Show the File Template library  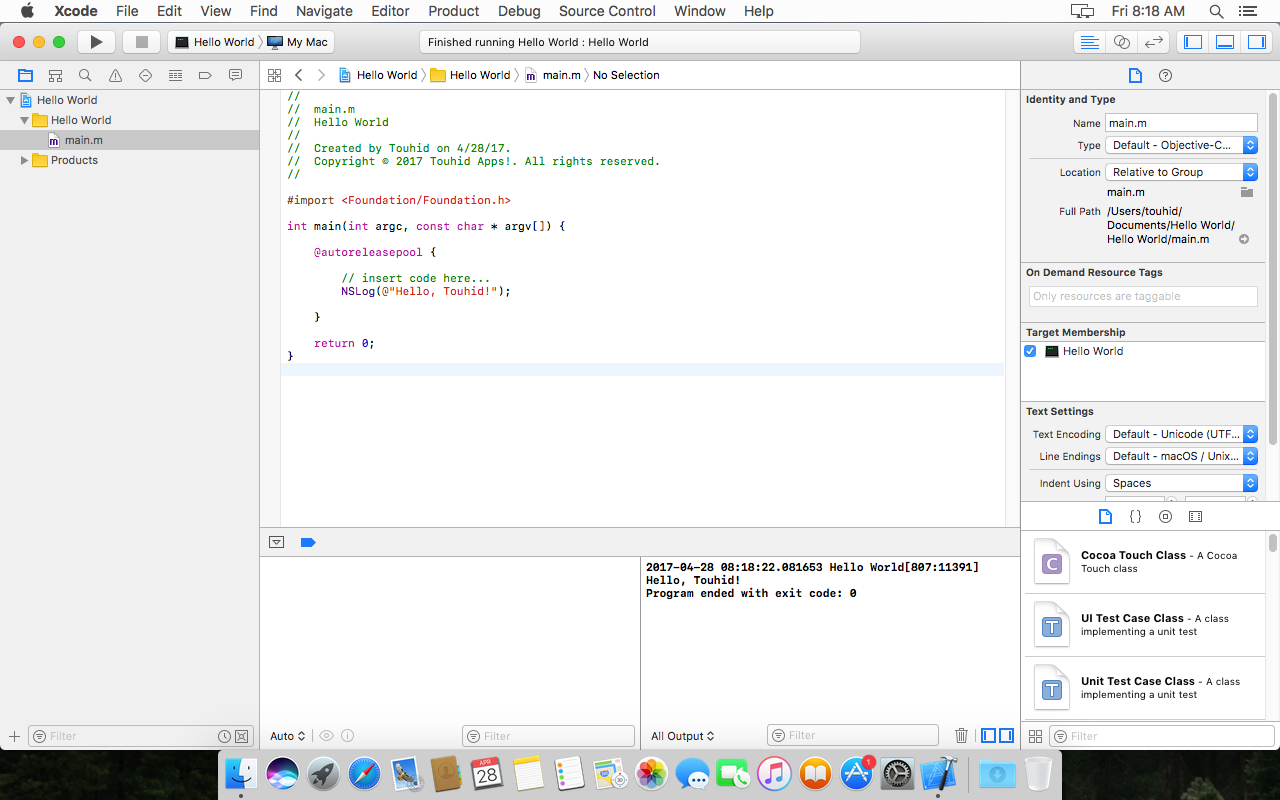point(1105,517)
